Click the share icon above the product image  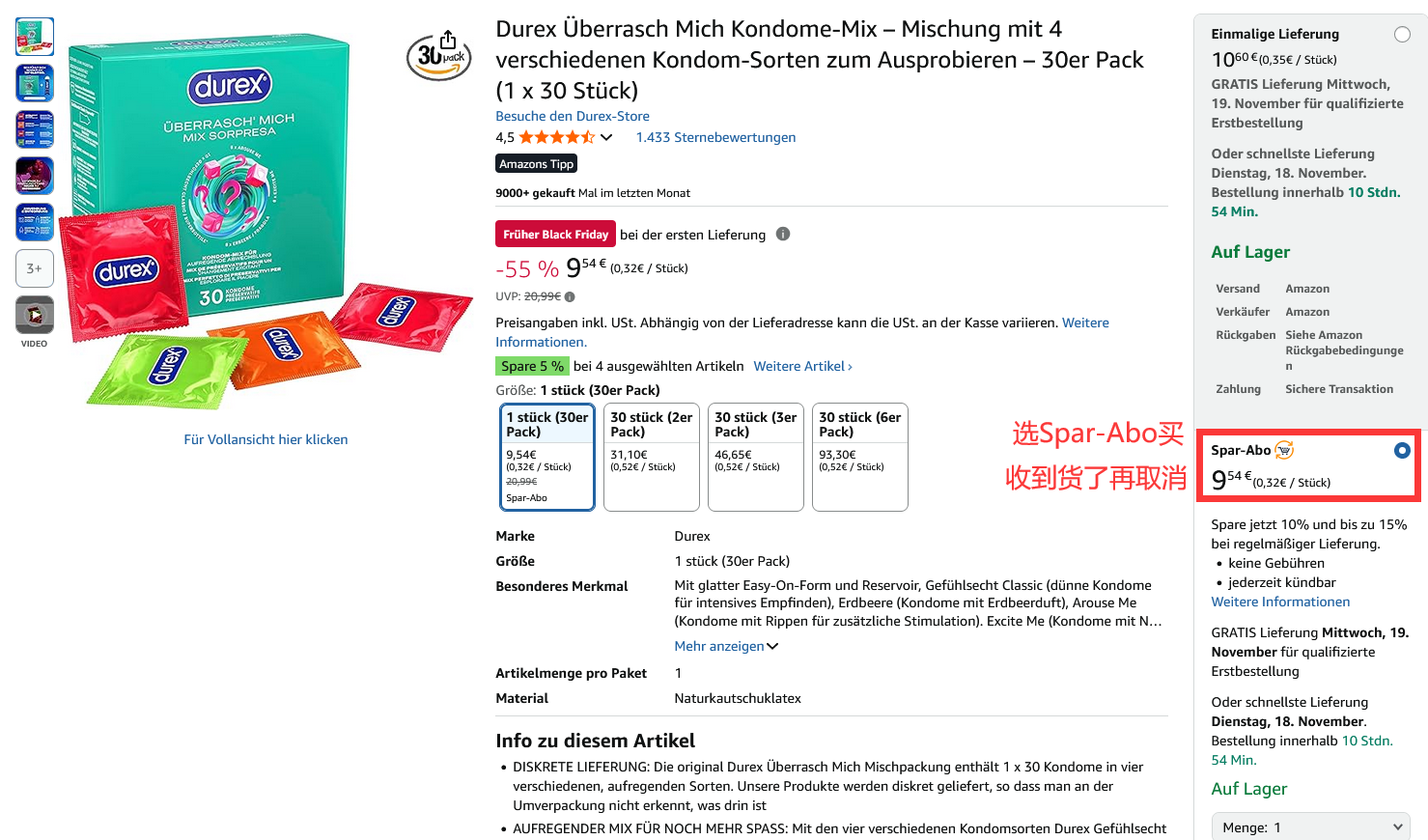448,40
